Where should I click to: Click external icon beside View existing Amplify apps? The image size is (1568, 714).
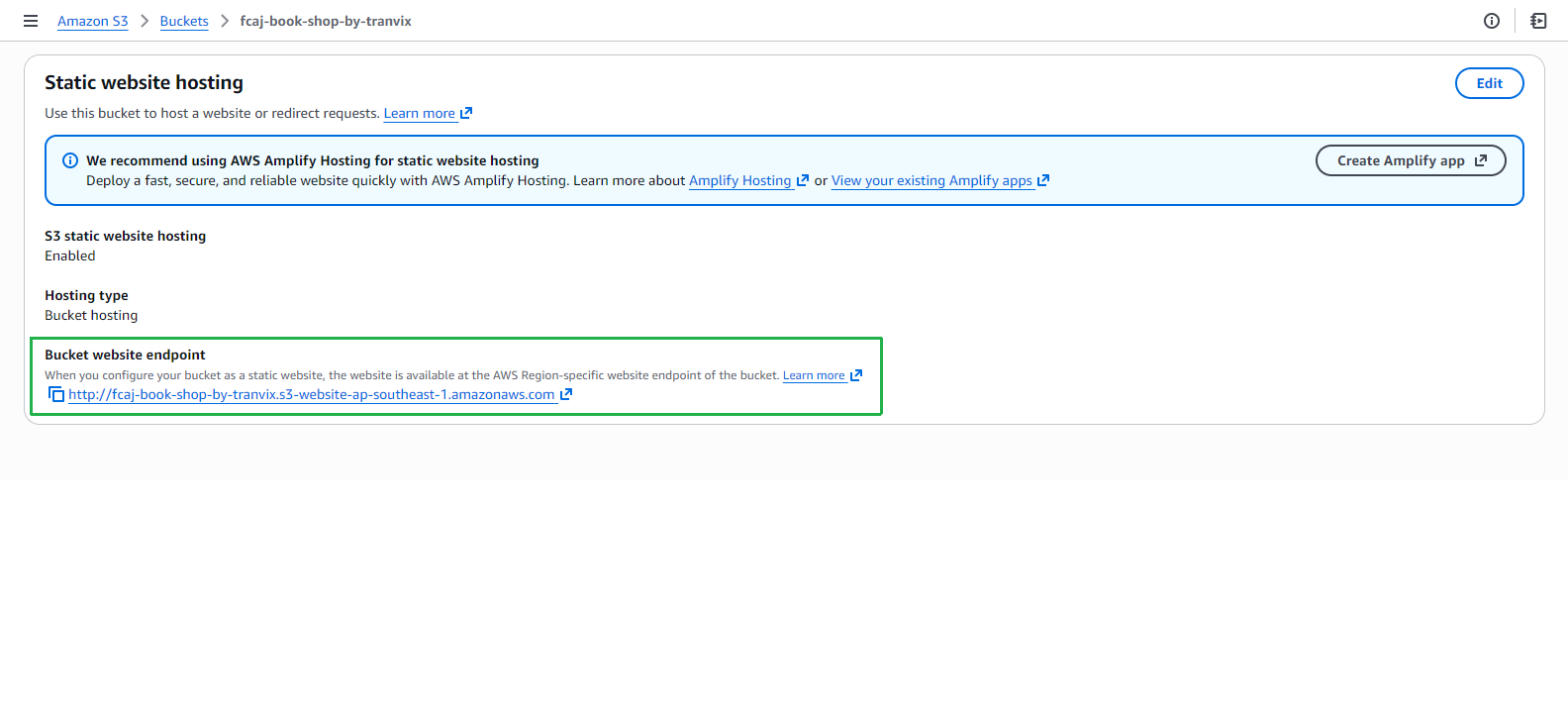pos(1043,180)
